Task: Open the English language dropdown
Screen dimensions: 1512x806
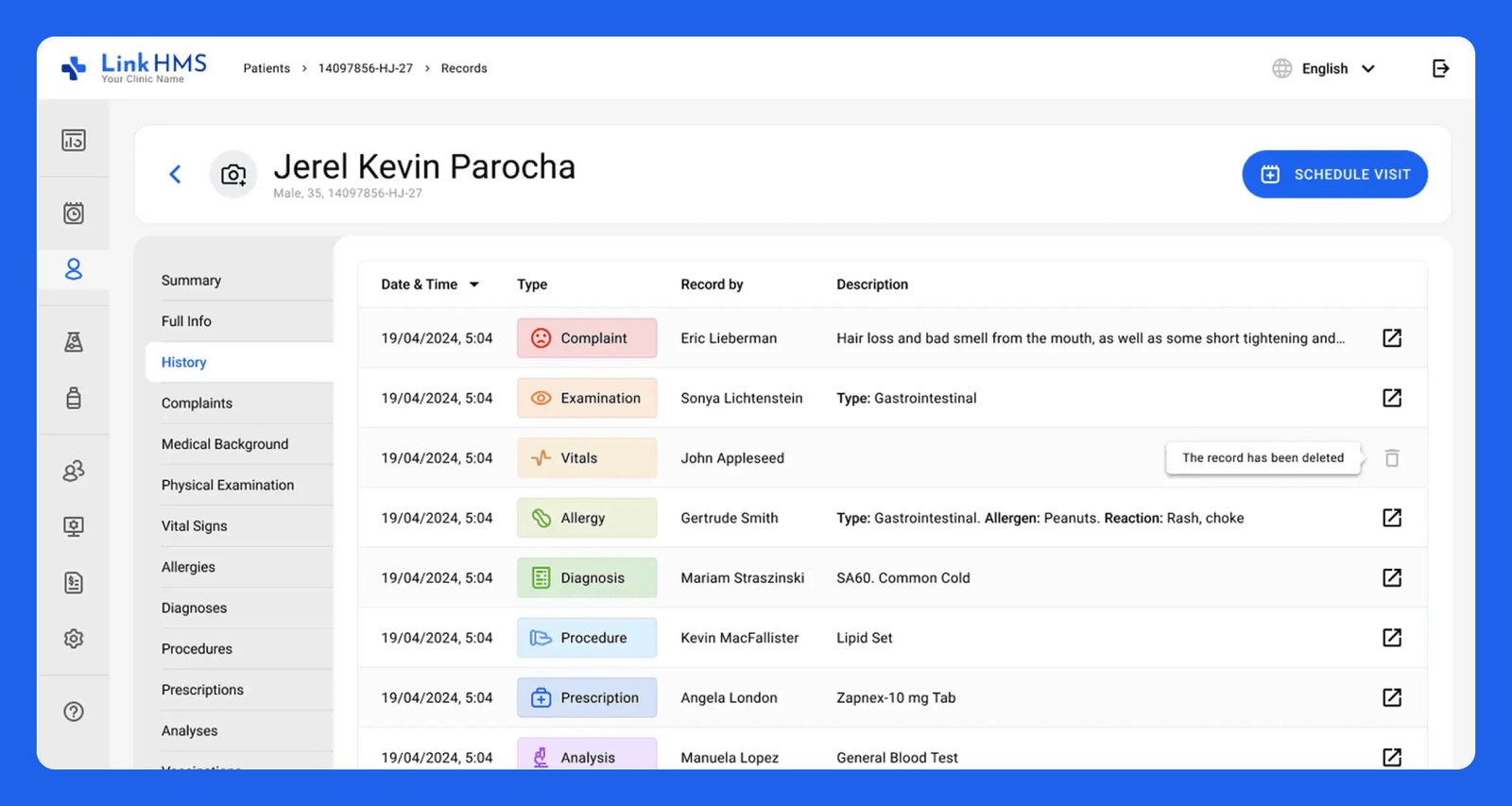Action: click(x=1325, y=68)
